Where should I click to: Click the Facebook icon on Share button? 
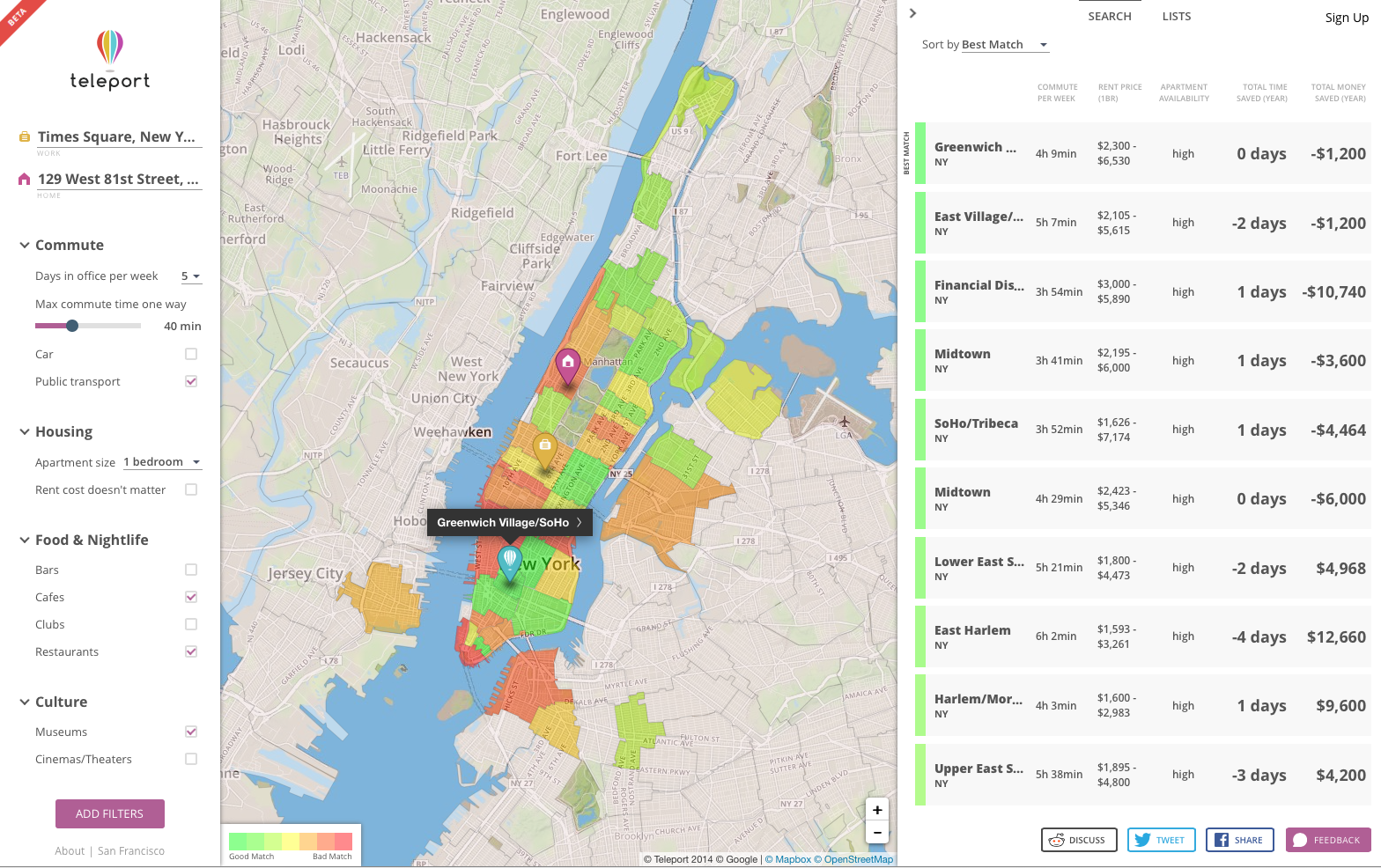click(1222, 840)
